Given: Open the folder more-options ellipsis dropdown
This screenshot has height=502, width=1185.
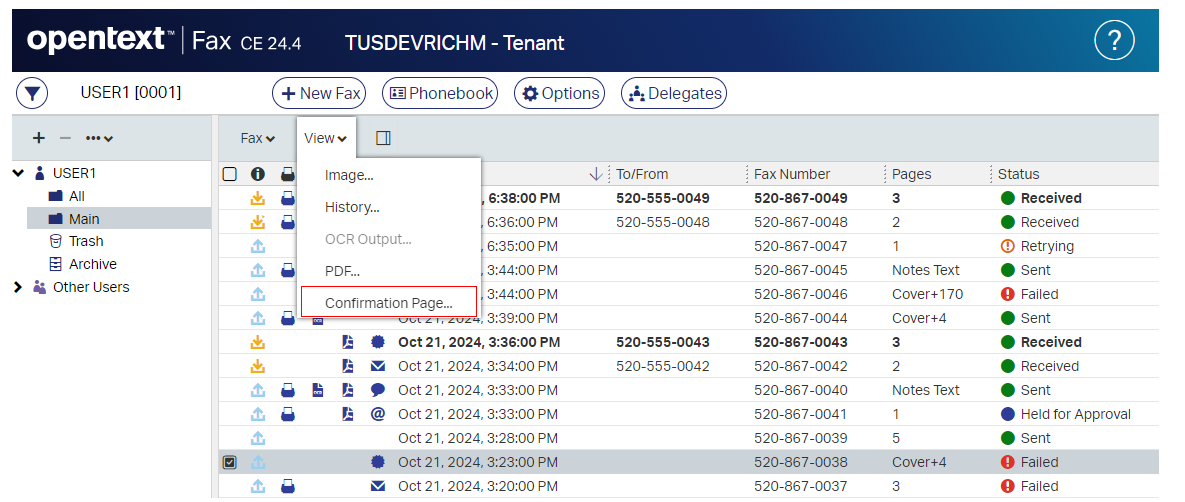Looking at the screenshot, I should tap(99, 138).
